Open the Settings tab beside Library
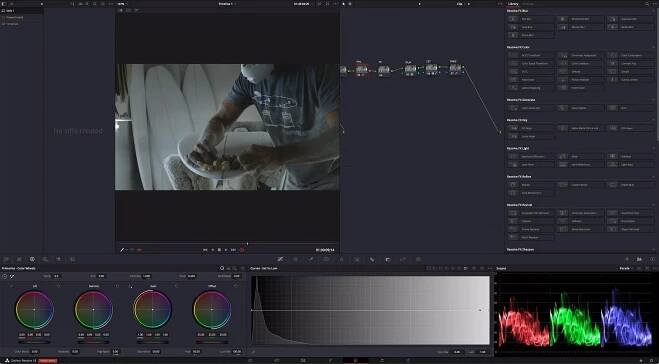The width and height of the screenshot is (659, 364). [527, 4]
